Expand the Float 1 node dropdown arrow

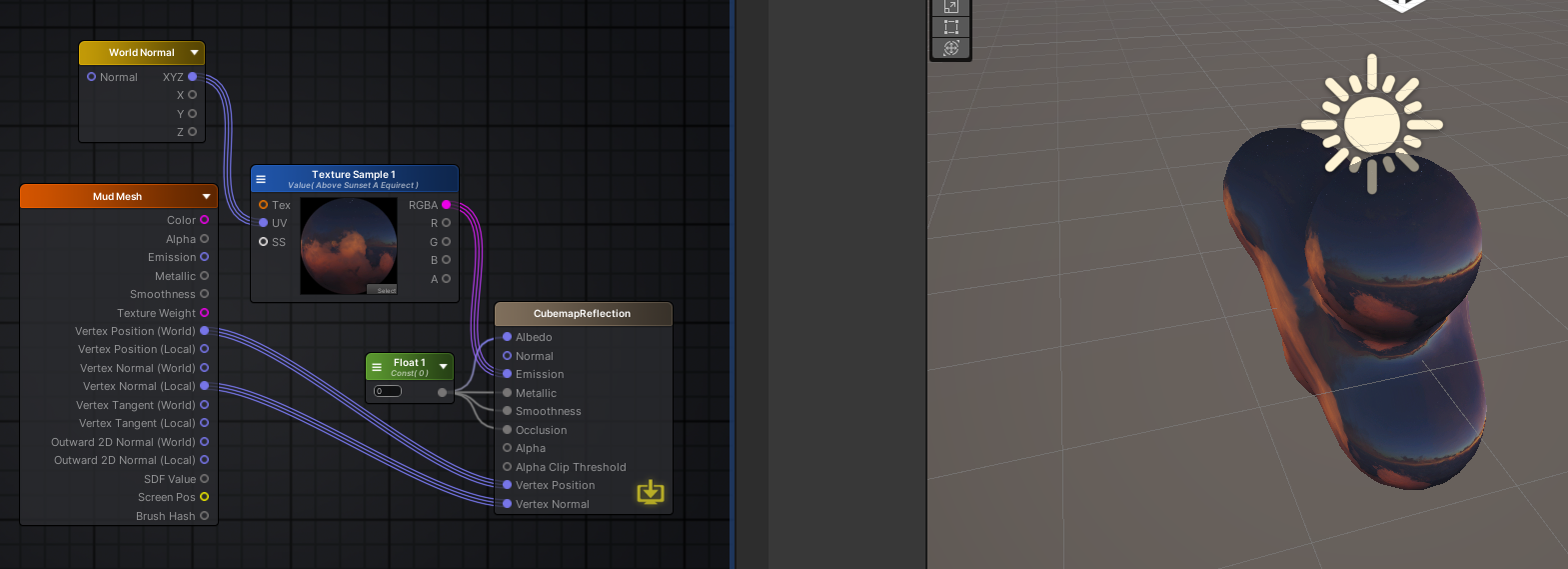tap(443, 367)
